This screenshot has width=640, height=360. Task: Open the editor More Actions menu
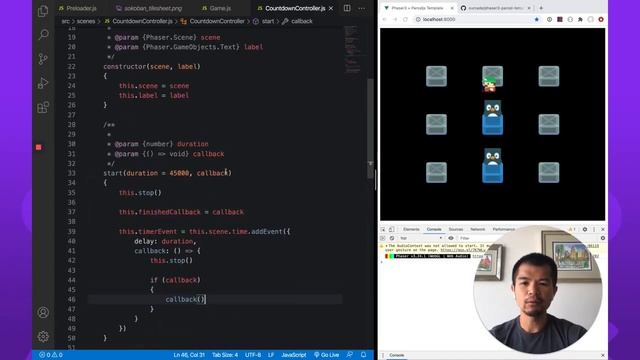(362, 8)
